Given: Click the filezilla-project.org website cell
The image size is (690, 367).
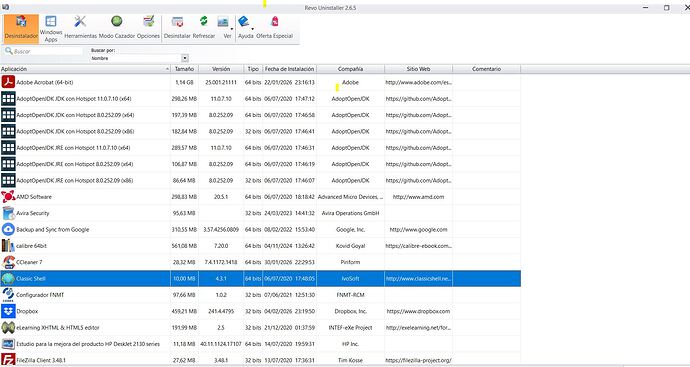Looking at the screenshot, I should (x=418, y=360).
